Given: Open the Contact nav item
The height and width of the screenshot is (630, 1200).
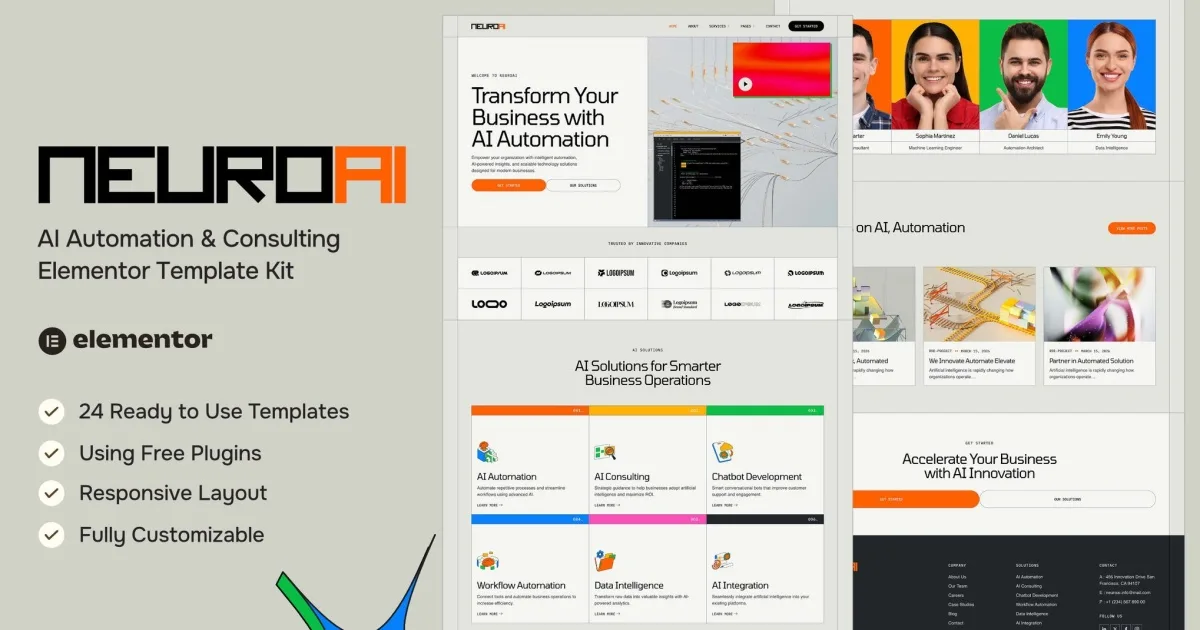Looking at the screenshot, I should tap(773, 26).
